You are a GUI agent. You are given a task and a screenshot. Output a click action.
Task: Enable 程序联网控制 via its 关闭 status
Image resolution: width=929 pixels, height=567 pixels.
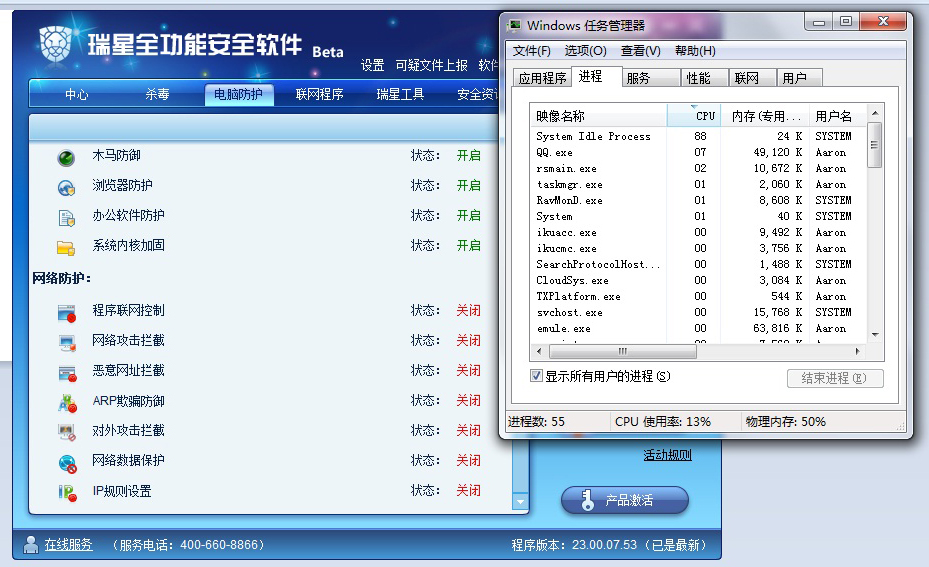pos(468,310)
